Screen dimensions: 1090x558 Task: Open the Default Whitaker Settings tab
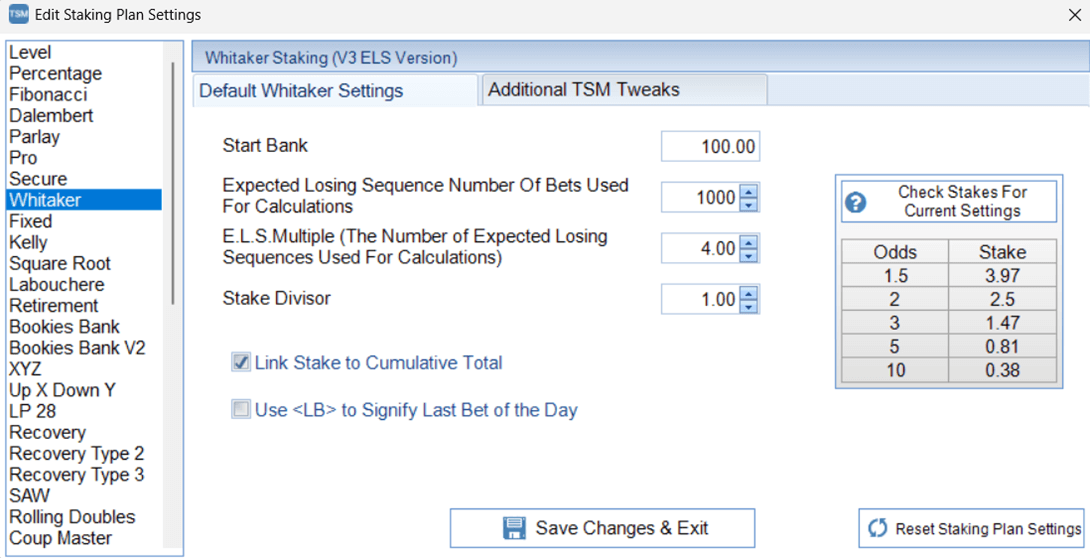(335, 90)
